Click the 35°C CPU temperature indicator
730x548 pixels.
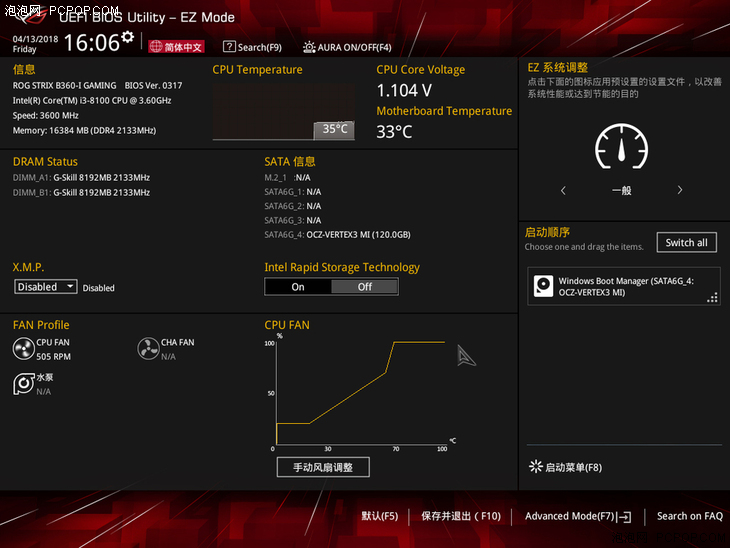tap(335, 129)
